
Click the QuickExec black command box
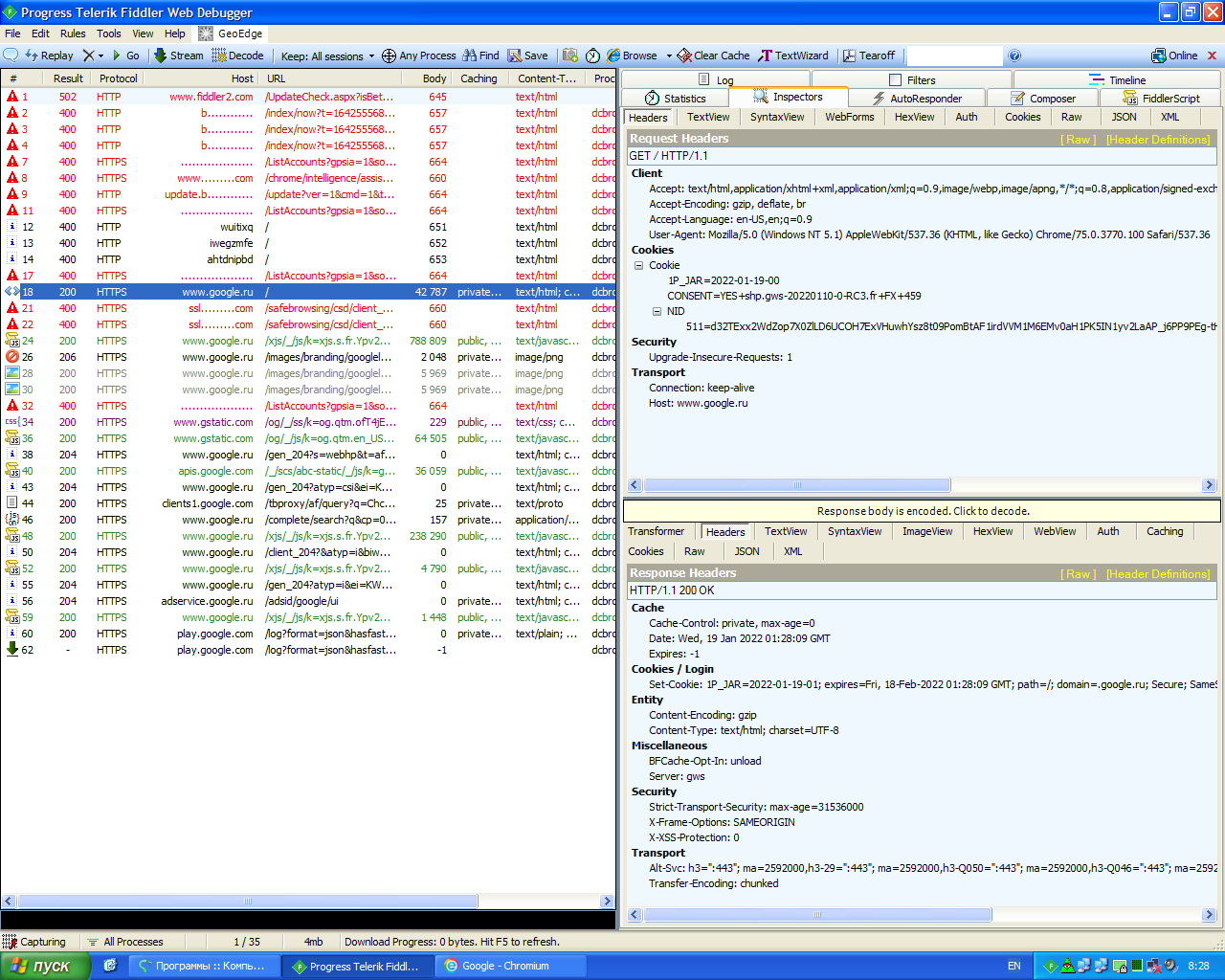point(308,920)
